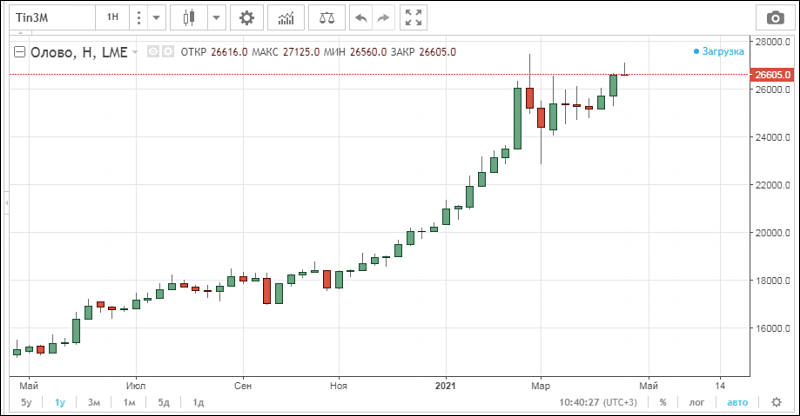
Task: Open the chart style dropdown arrow
Action: coord(217,18)
